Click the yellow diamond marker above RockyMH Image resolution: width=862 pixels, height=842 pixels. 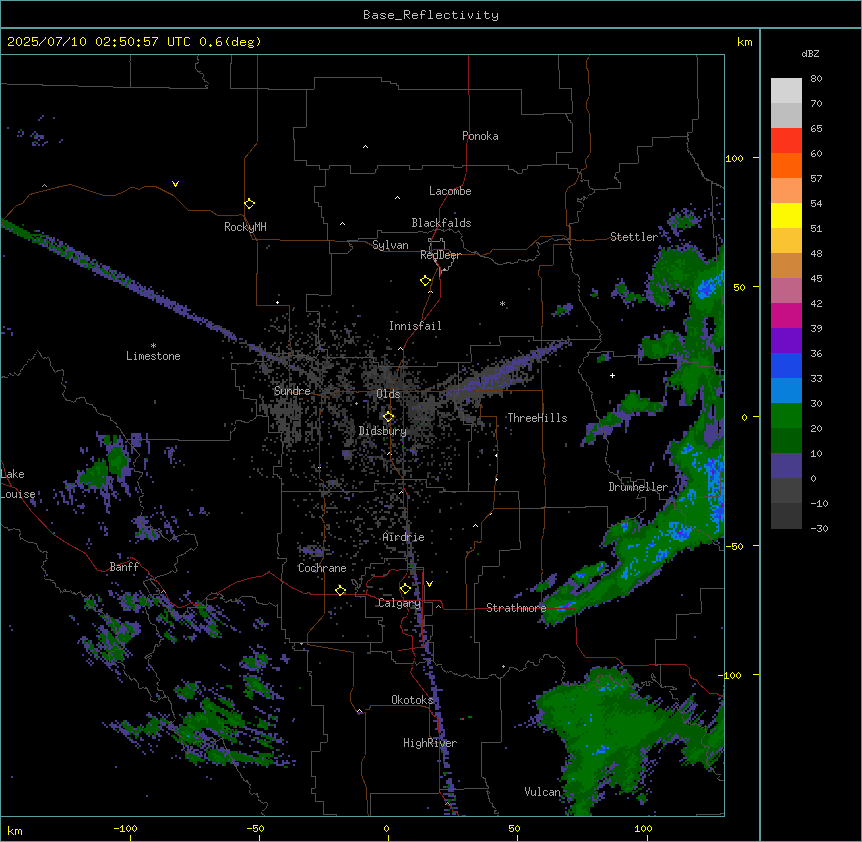[249, 204]
